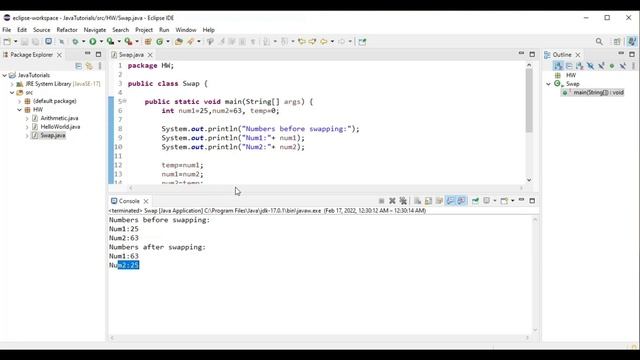Toggle Hide Non-Public Members green dot
This screenshot has width=640, height=360.
pos(612,66)
